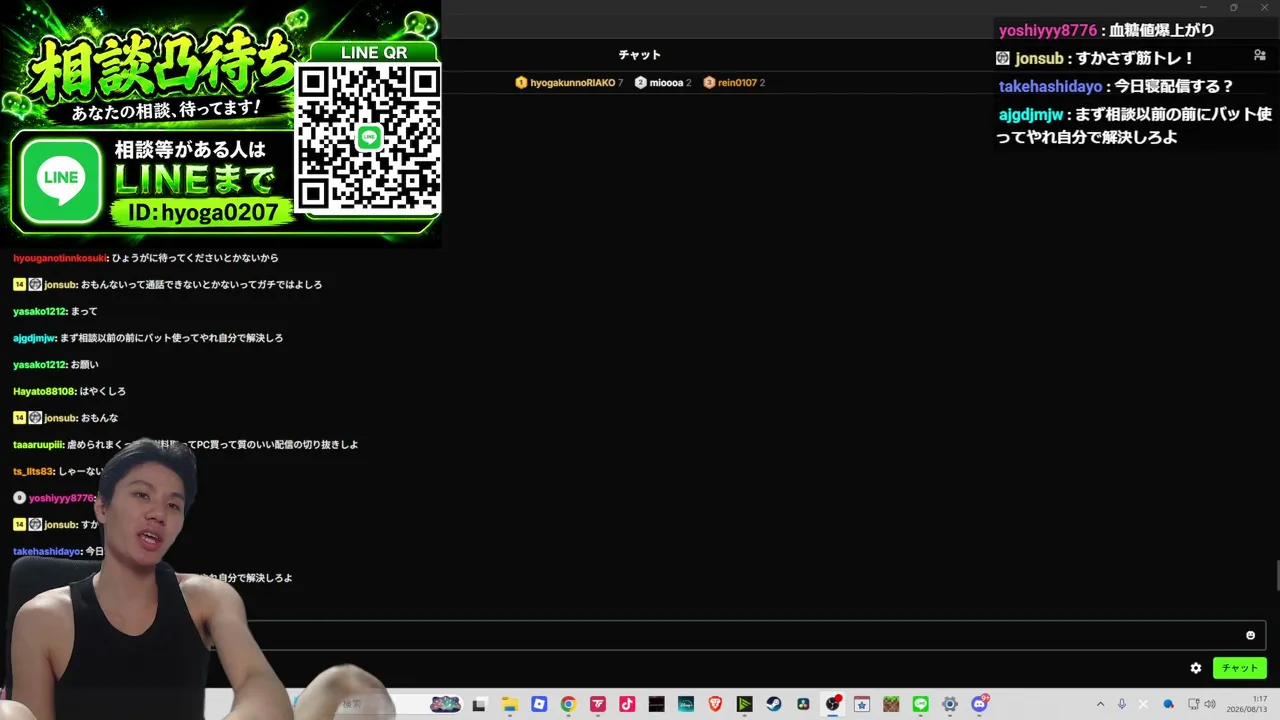Show hidden system tray icons
1280x720 pixels.
pyautogui.click(x=1101, y=704)
